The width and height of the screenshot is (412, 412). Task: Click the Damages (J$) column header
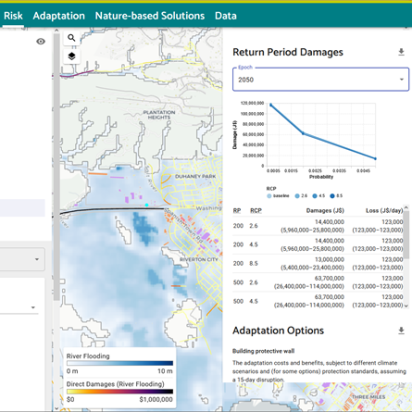point(325,210)
